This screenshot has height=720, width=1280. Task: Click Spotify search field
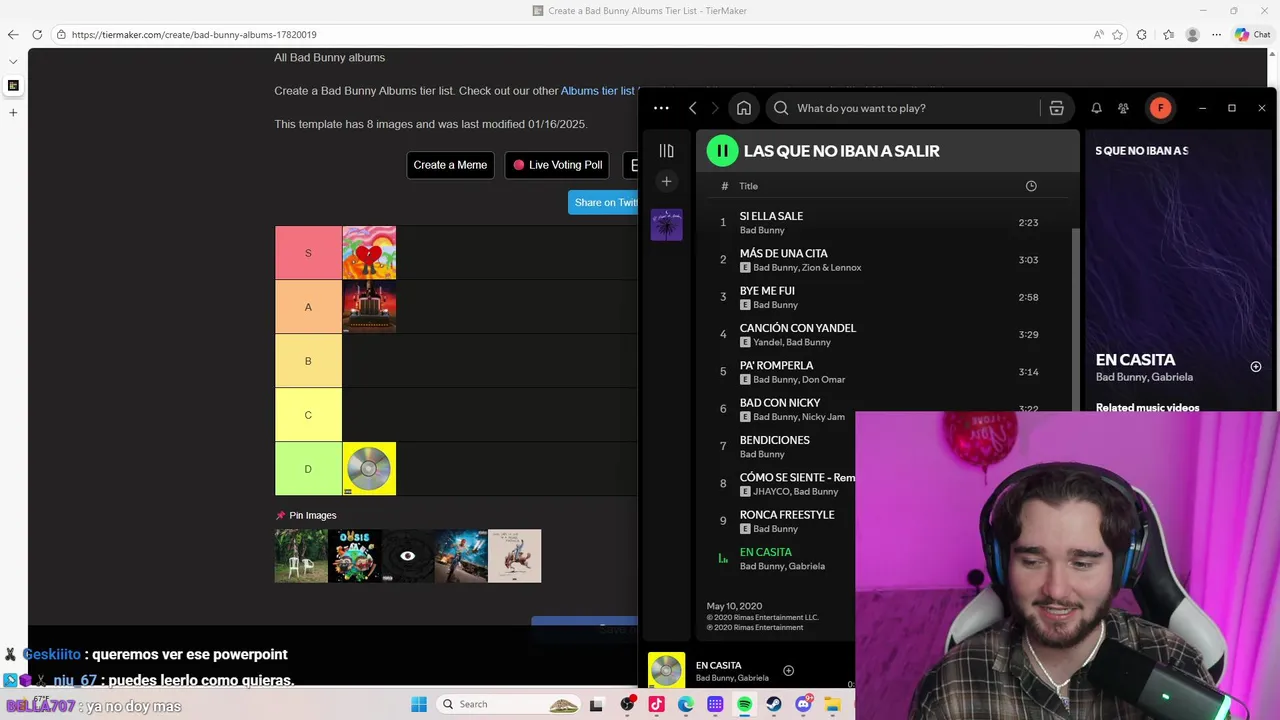[905, 108]
